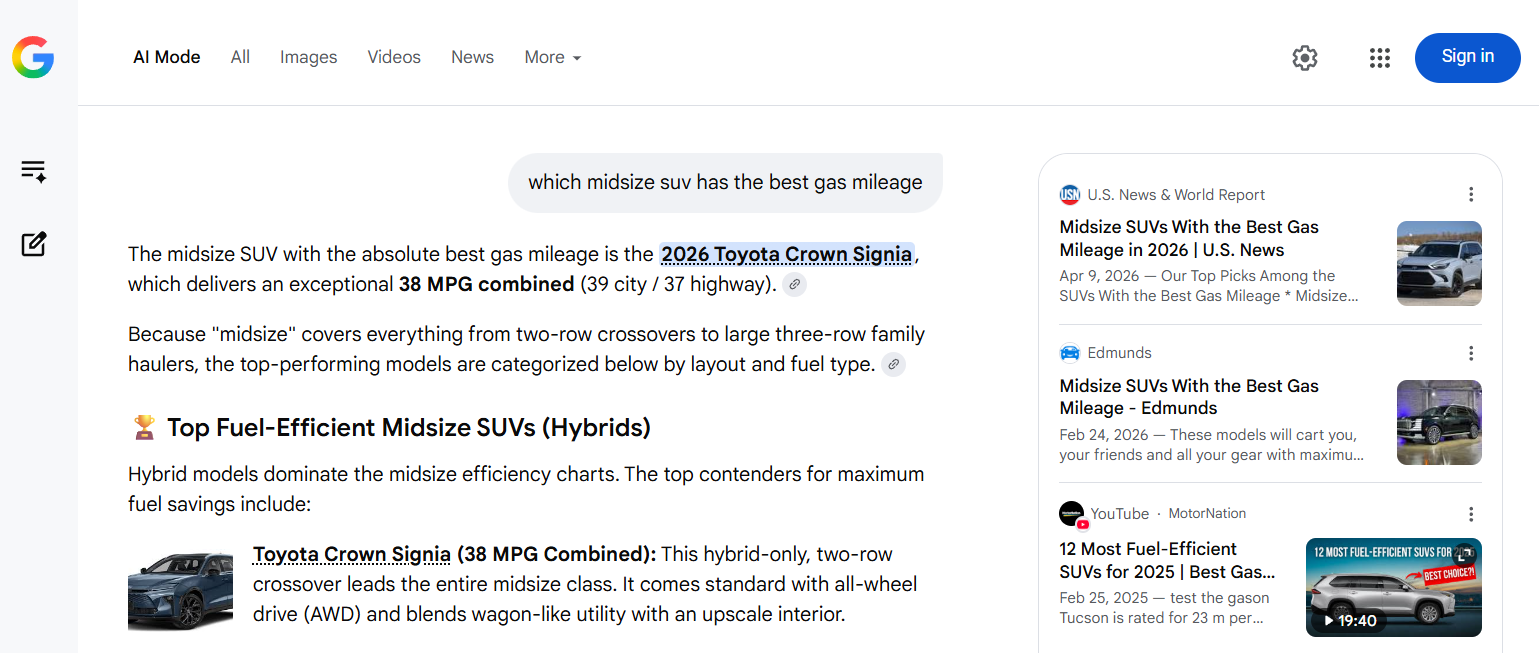The width and height of the screenshot is (1539, 653).
Task: Start a new search with pencil icon
Action: click(34, 244)
